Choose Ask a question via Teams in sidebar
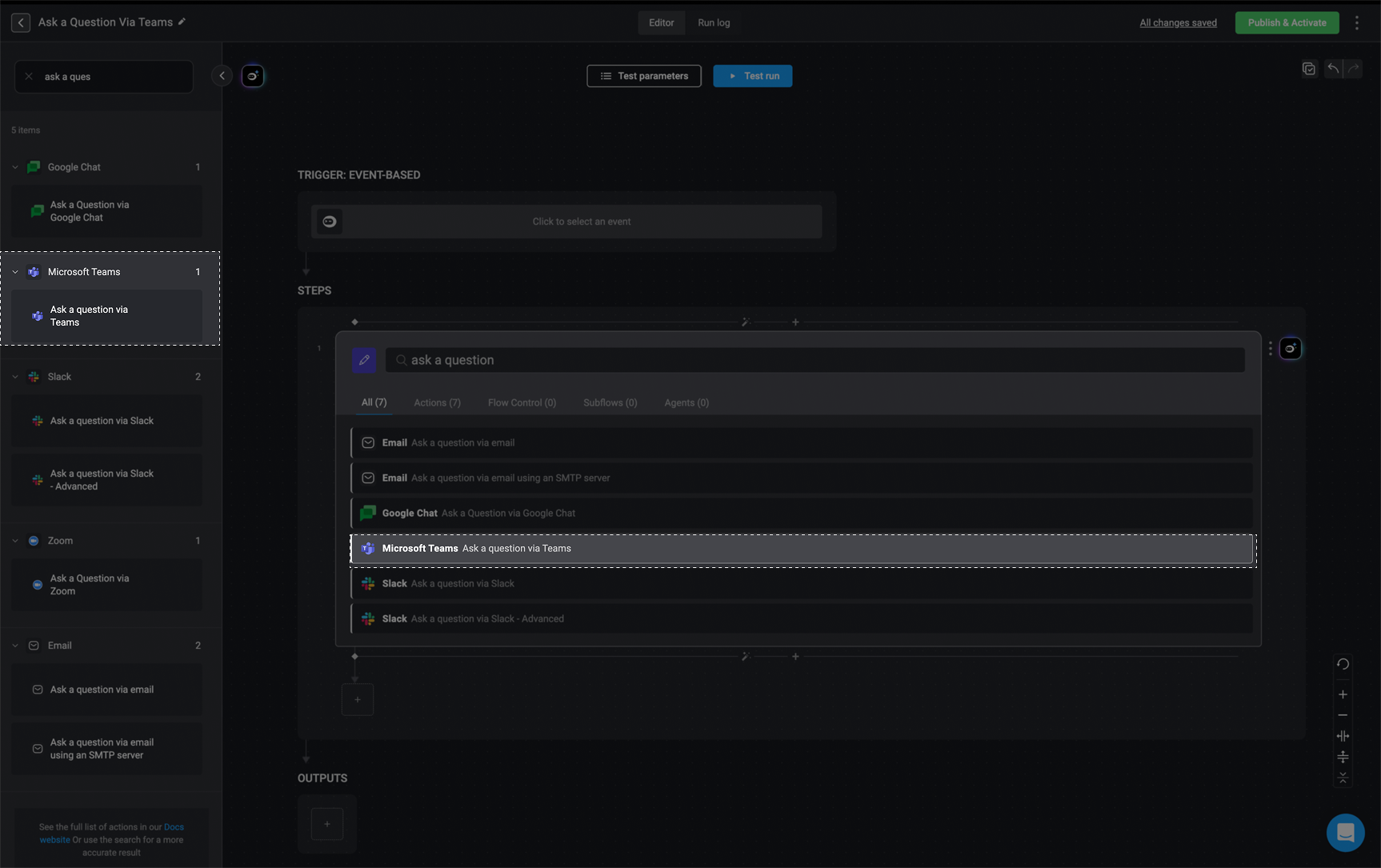 point(106,316)
